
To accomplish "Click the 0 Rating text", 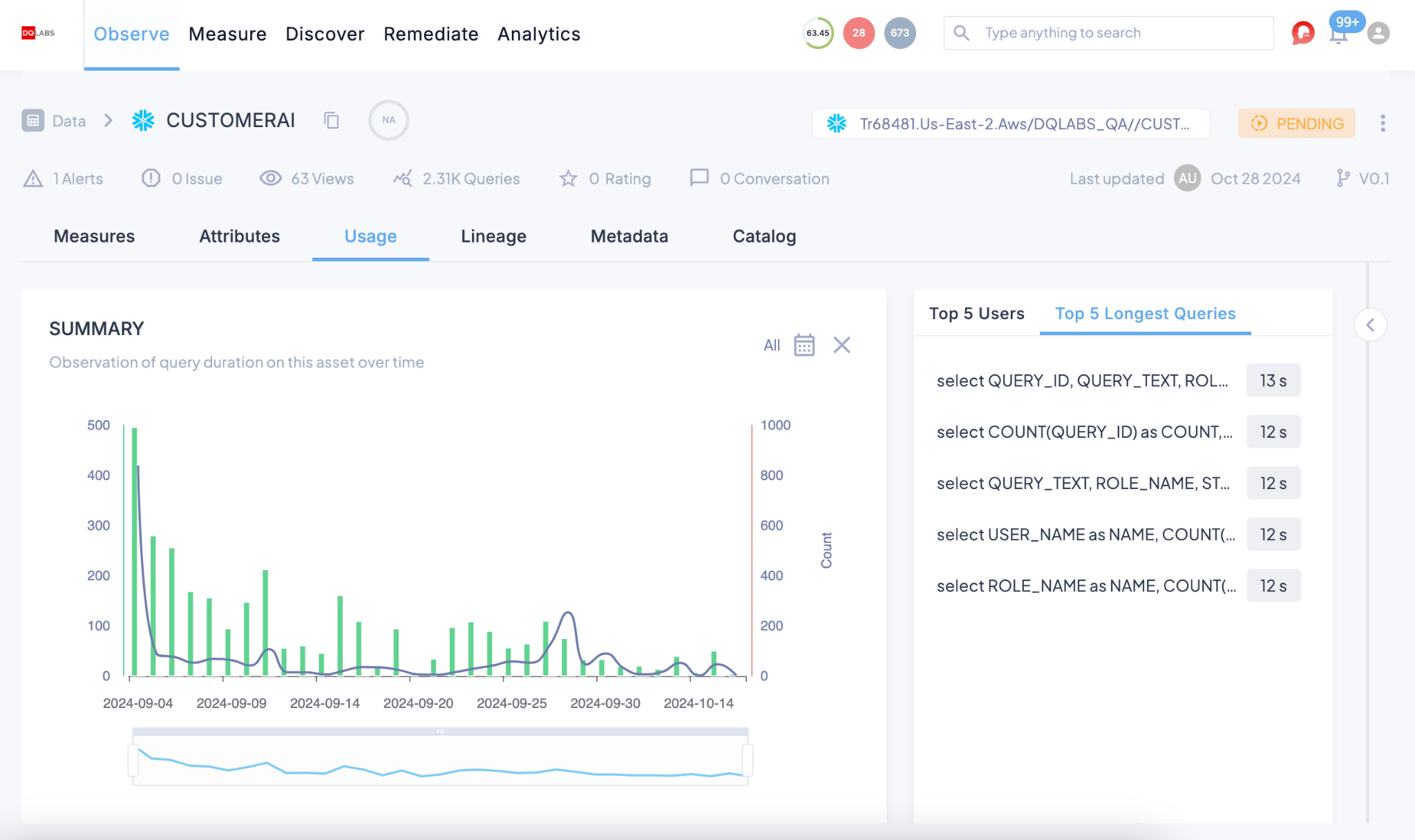I will [x=620, y=179].
